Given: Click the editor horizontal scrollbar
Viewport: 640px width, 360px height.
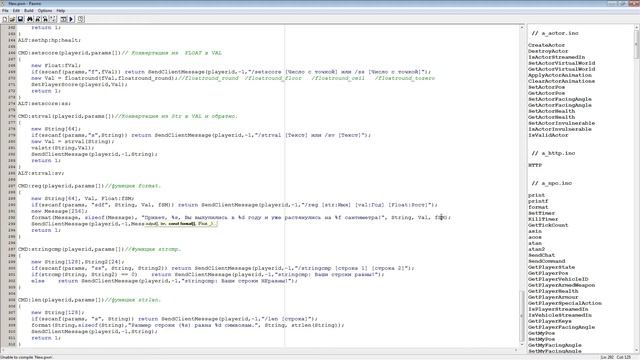Looking at the screenshot, I should pyautogui.click(x=261, y=350).
